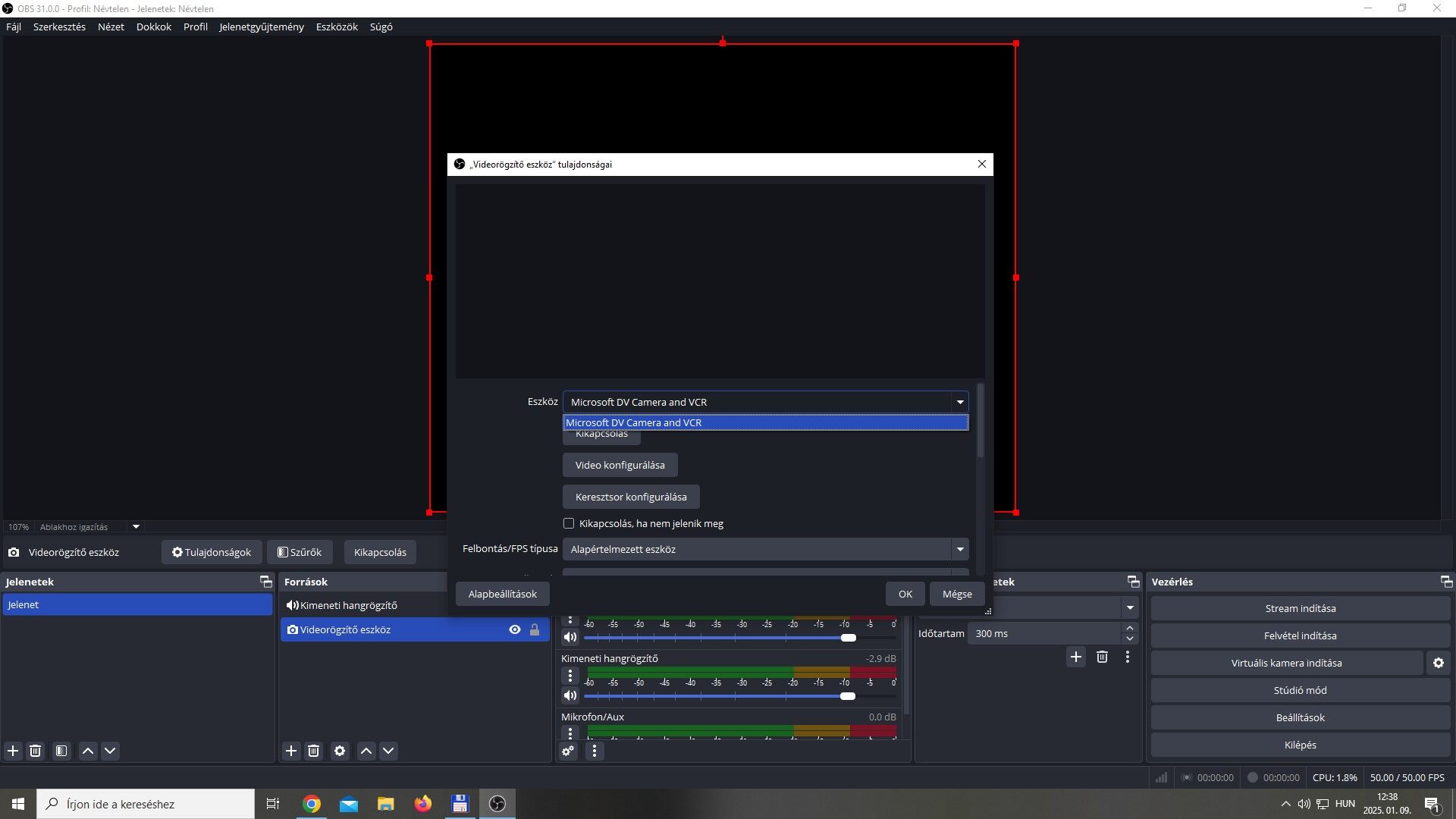Undock the scene transitions panel
This screenshot has width=1456, height=819.
1134,582
